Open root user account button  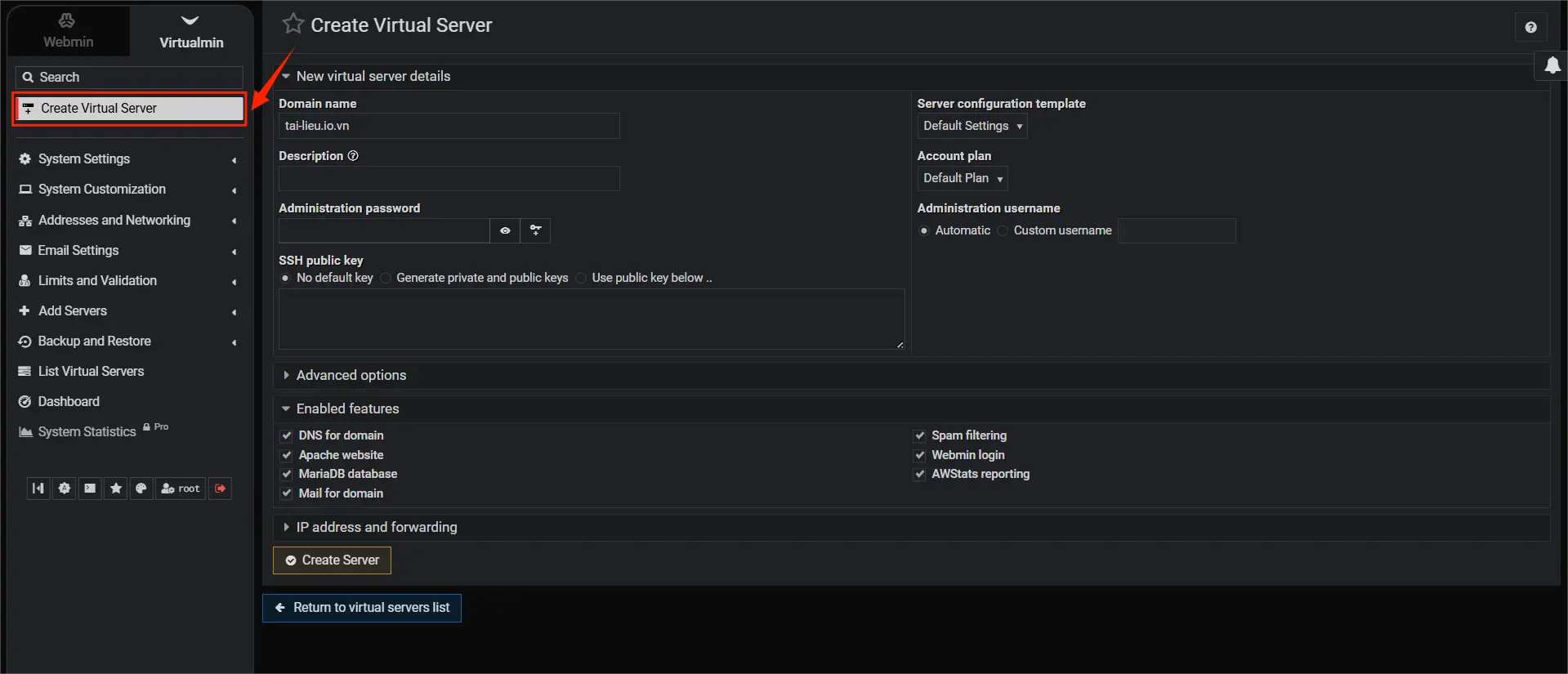(181, 489)
